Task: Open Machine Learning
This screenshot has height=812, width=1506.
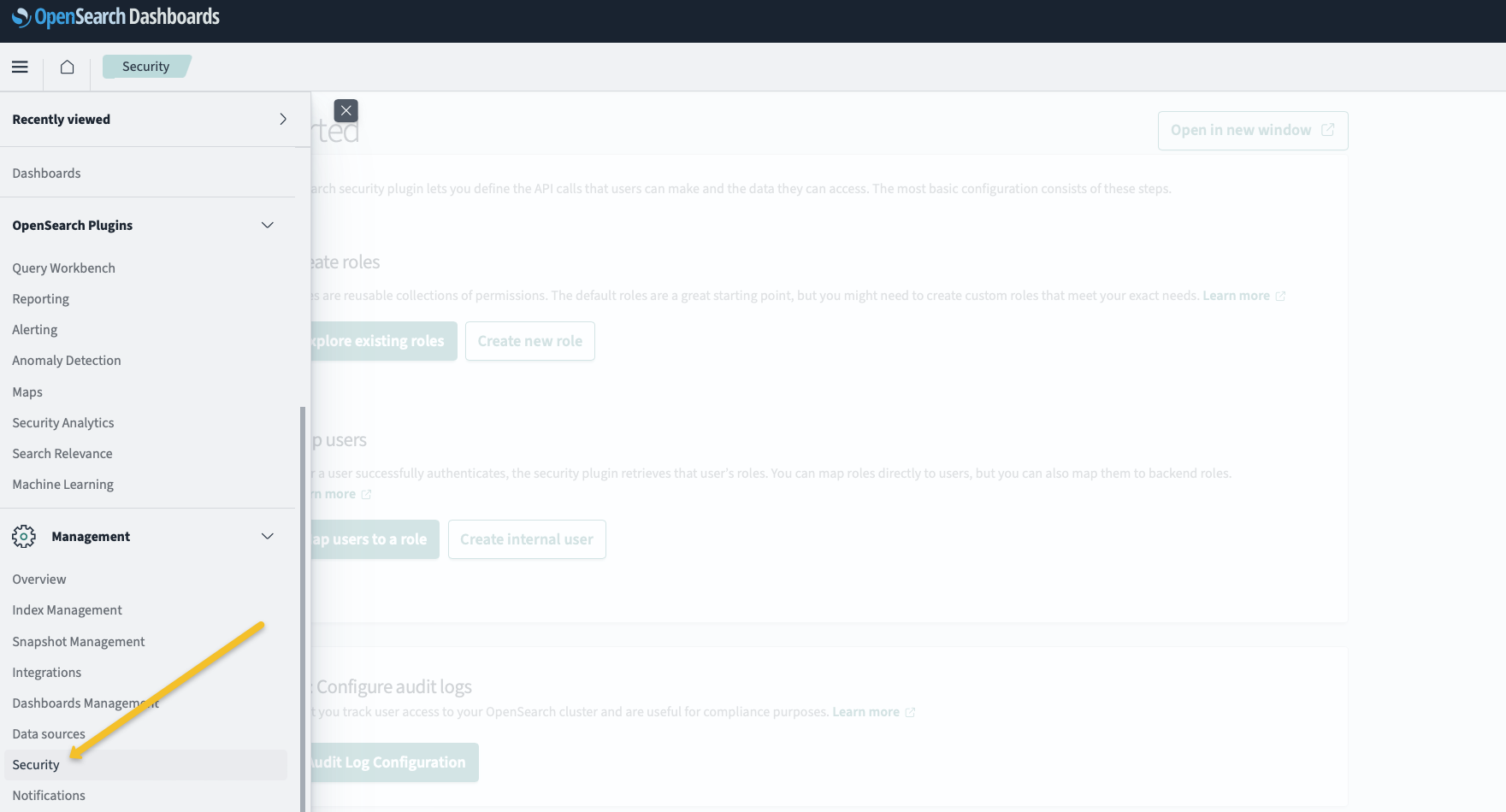Action: [x=62, y=484]
